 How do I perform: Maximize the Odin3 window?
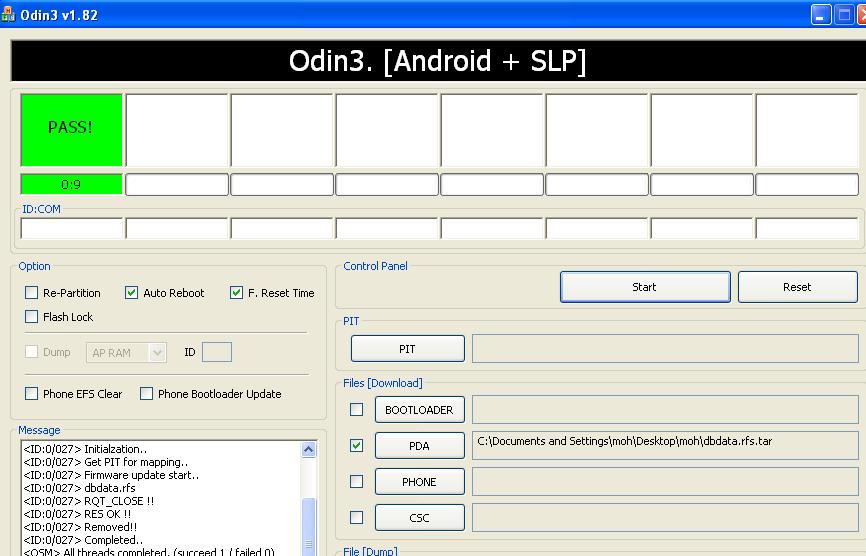point(844,15)
